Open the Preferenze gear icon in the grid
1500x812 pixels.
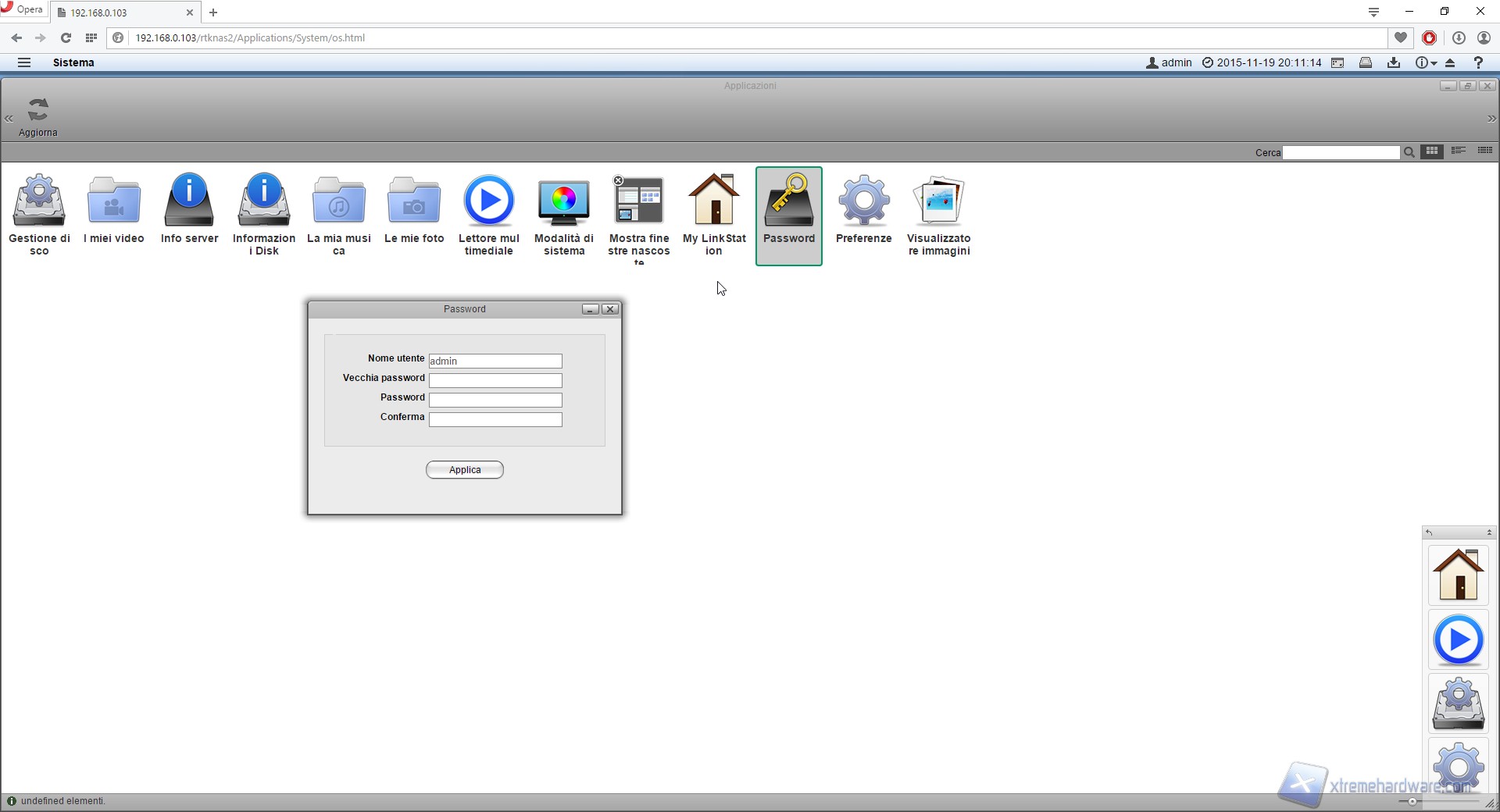(863, 201)
